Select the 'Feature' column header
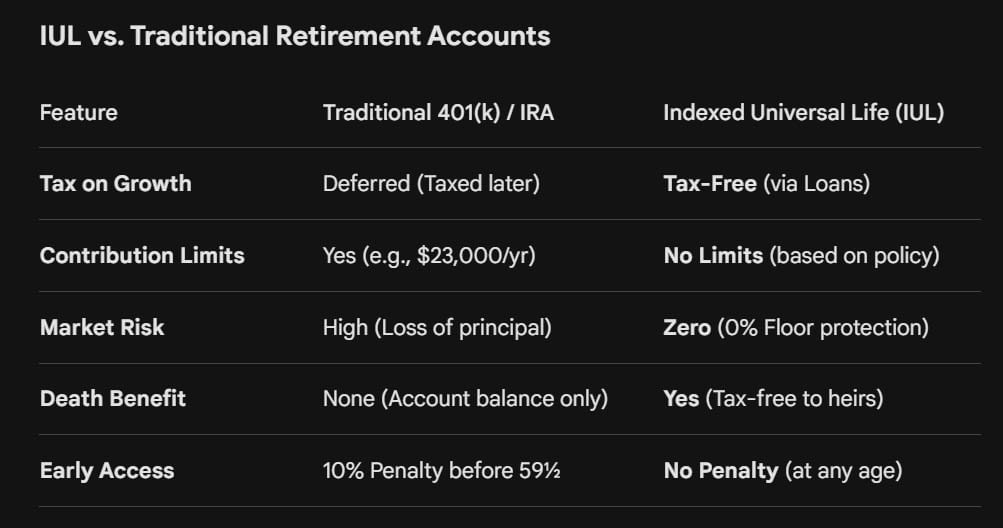This screenshot has height=528, width=1003. click(79, 113)
